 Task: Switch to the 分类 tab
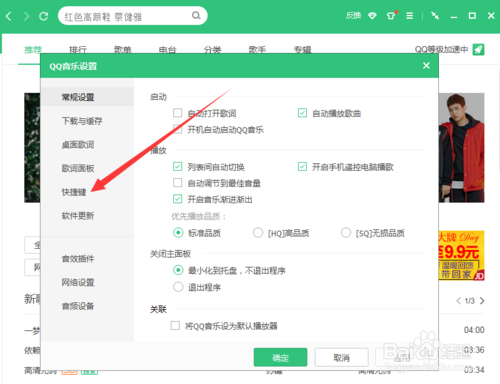pyautogui.click(x=212, y=50)
